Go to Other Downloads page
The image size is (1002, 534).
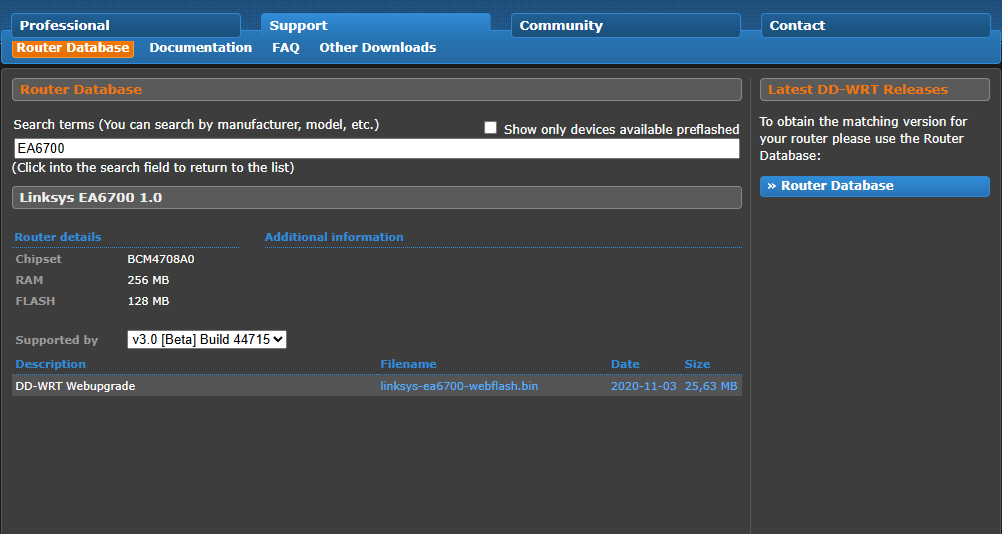[x=377, y=48]
